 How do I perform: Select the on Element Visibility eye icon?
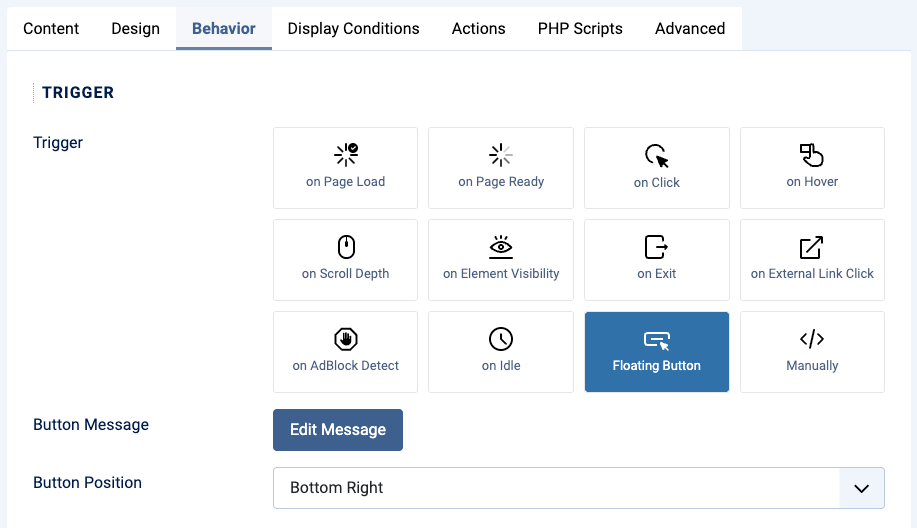point(501,247)
